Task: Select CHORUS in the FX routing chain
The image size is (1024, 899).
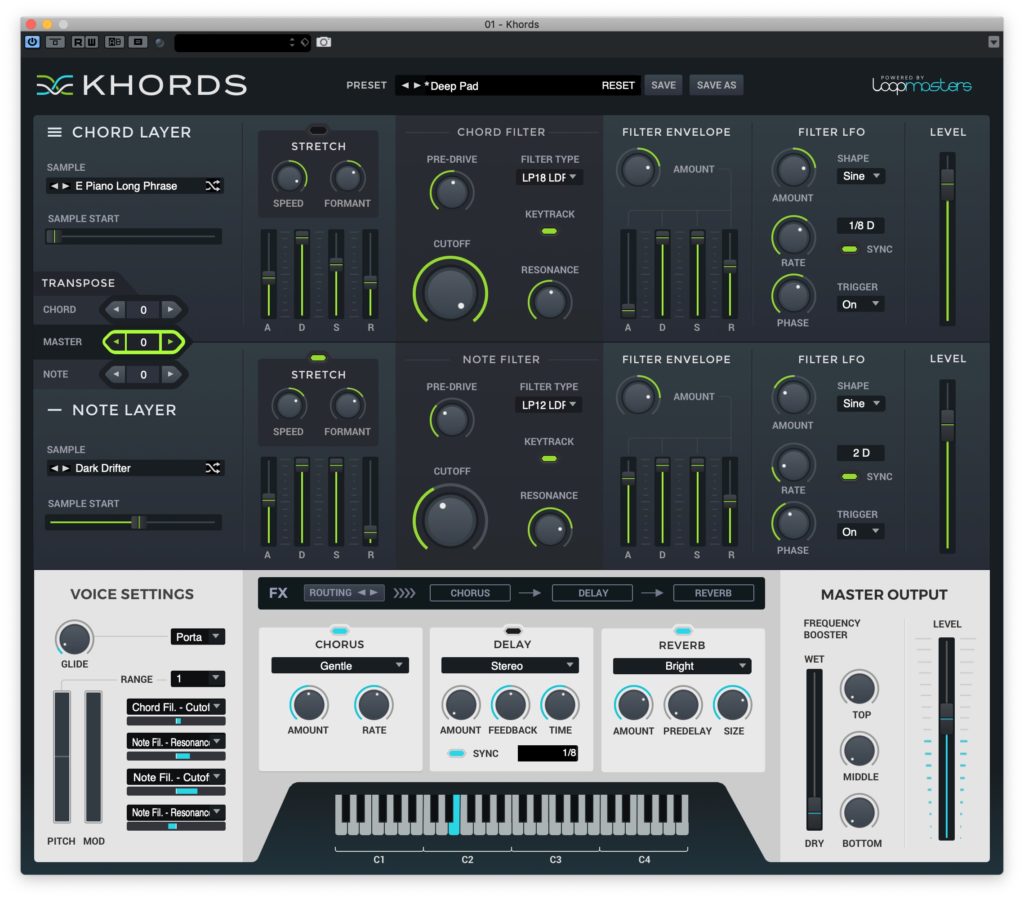Action: (470, 593)
